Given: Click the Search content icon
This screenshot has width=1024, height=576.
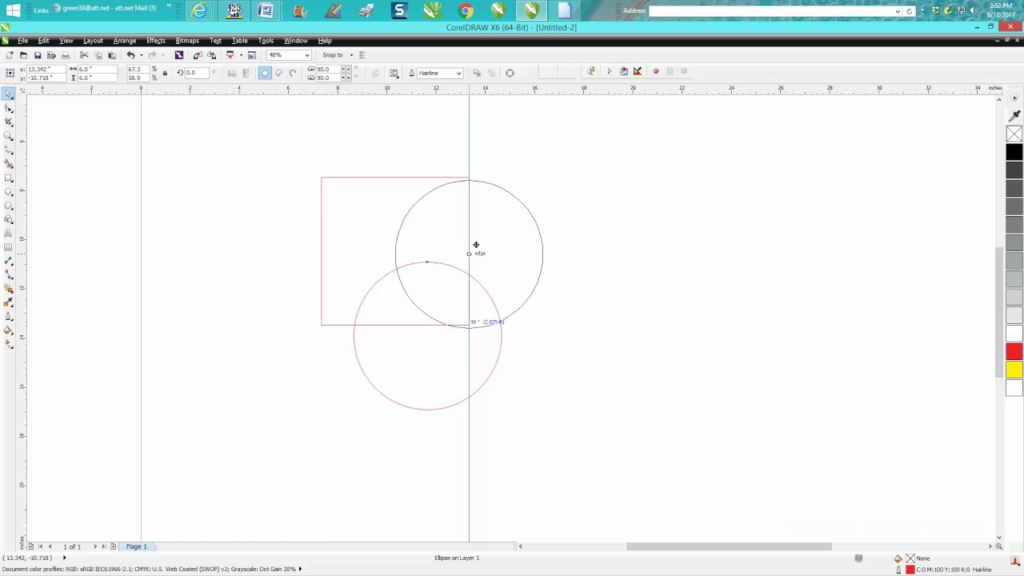Looking at the screenshot, I should [179, 56].
